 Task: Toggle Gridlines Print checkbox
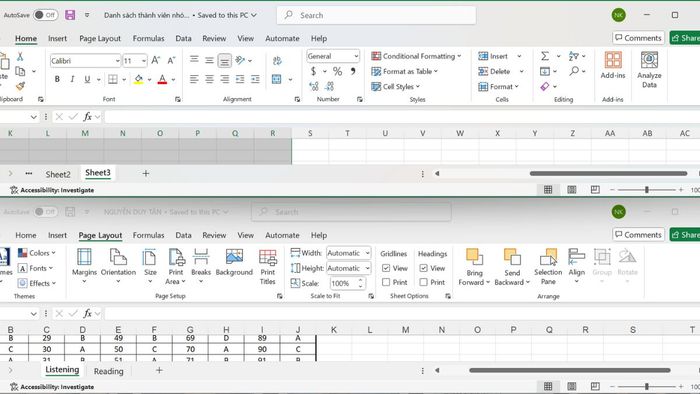(386, 282)
